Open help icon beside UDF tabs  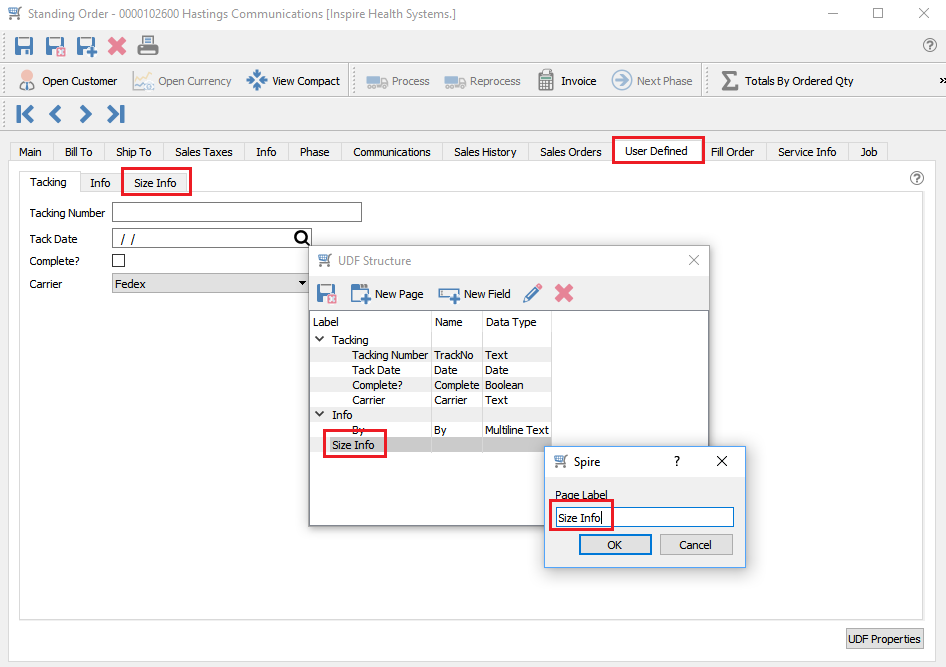(916, 178)
